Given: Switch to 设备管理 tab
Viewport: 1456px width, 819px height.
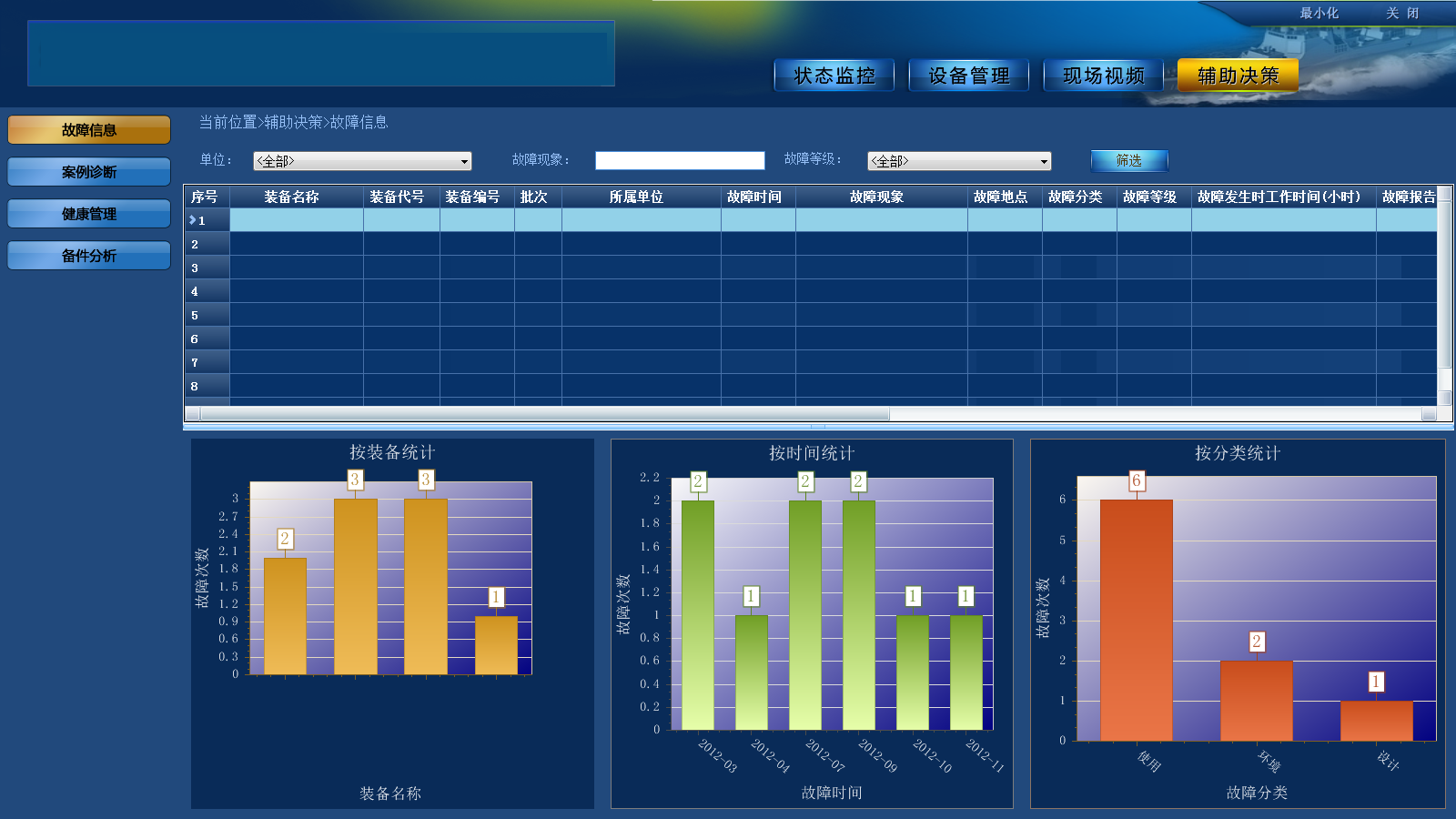Looking at the screenshot, I should pyautogui.click(x=968, y=76).
